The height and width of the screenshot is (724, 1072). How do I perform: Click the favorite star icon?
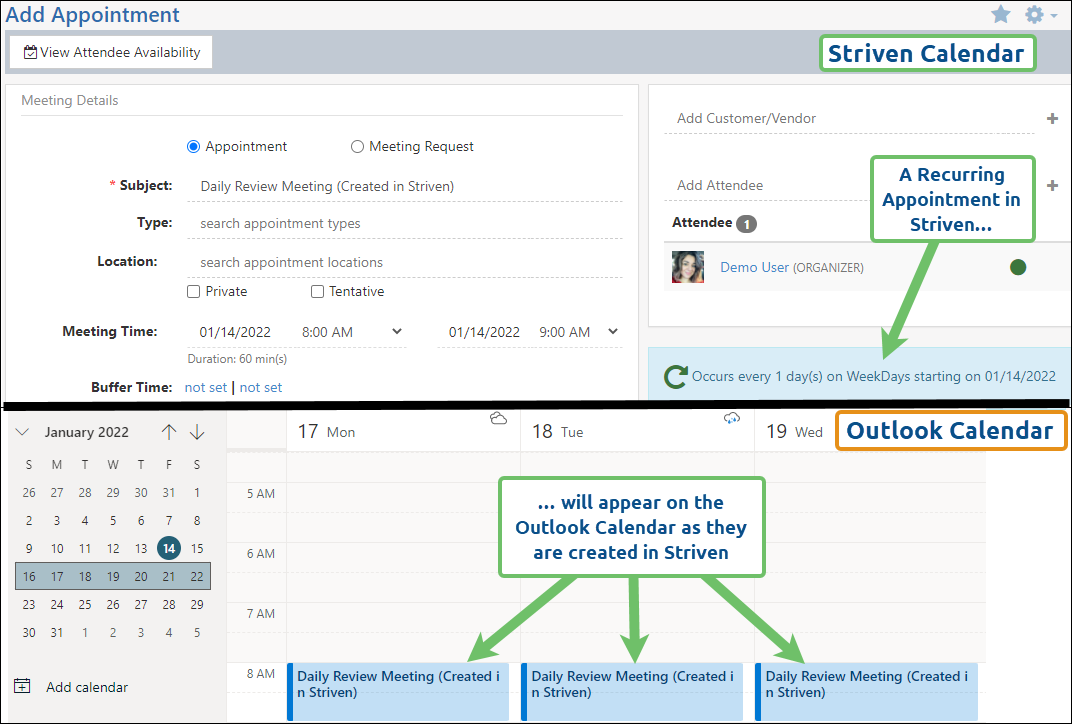(1001, 14)
